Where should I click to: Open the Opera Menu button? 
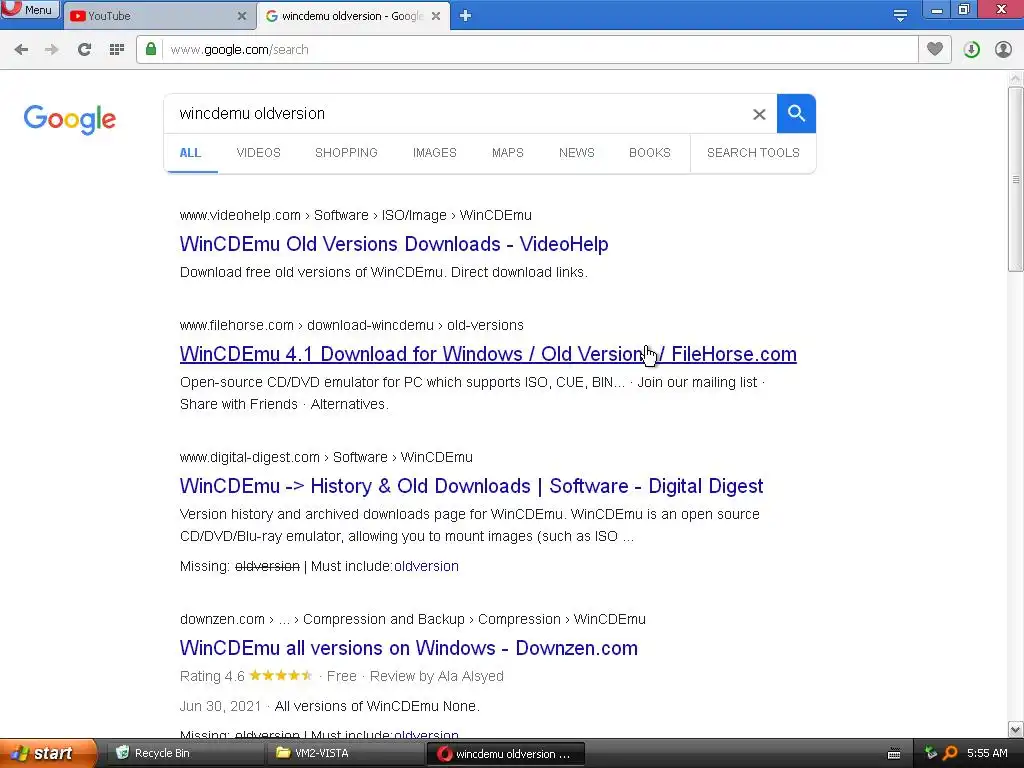30,9
